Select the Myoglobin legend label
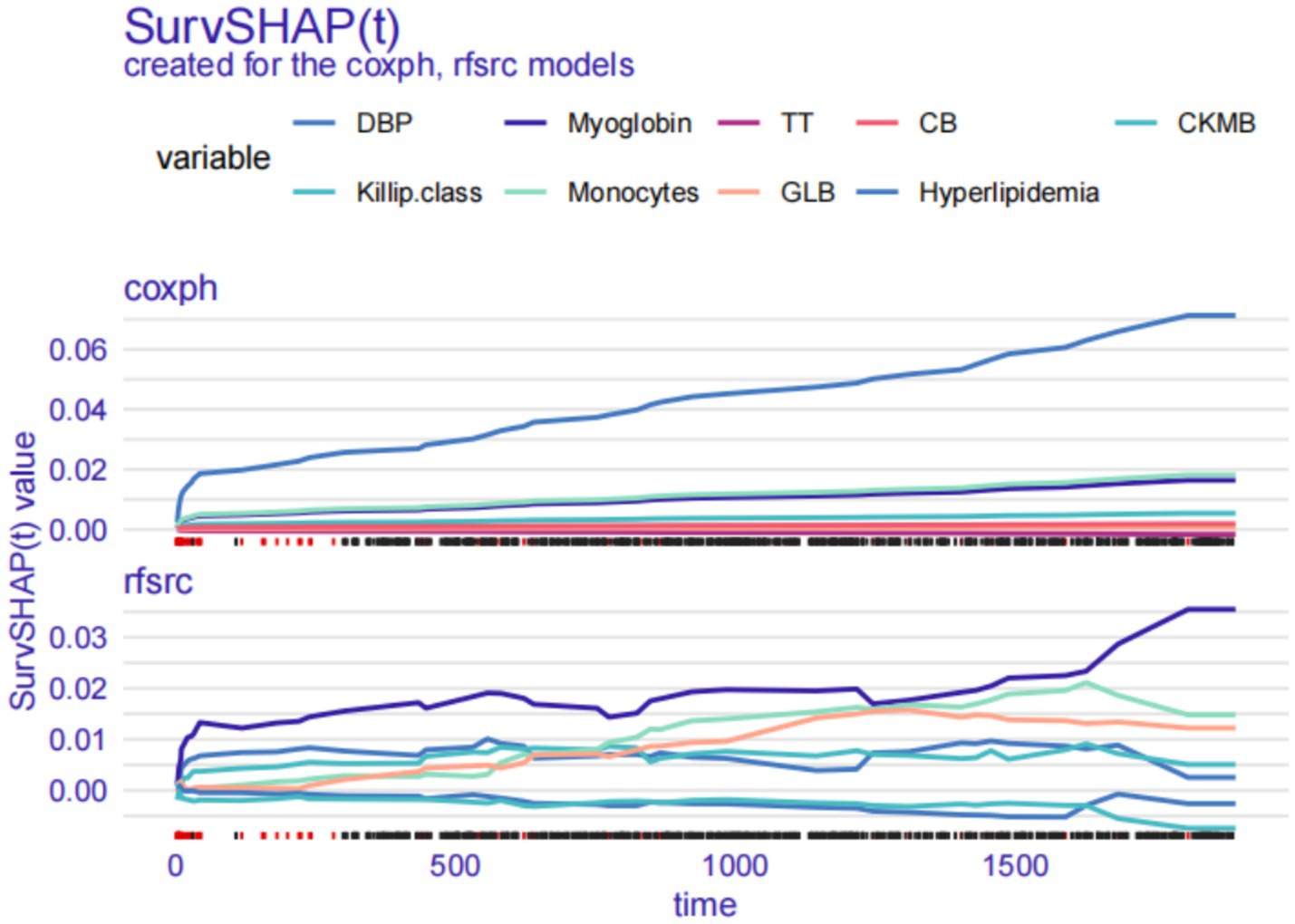The height and width of the screenshot is (924, 1295). coord(629,123)
